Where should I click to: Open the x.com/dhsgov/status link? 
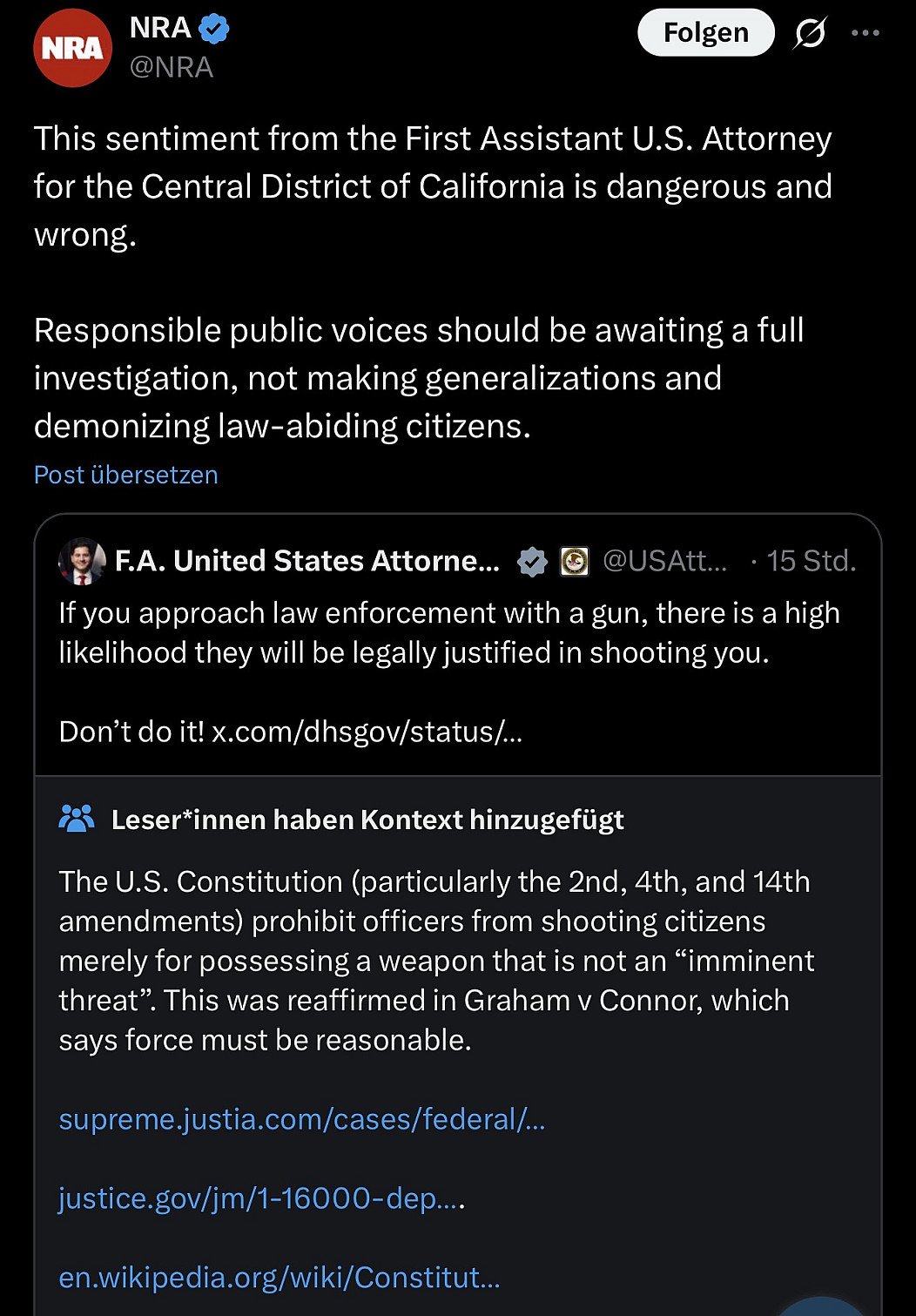click(367, 732)
